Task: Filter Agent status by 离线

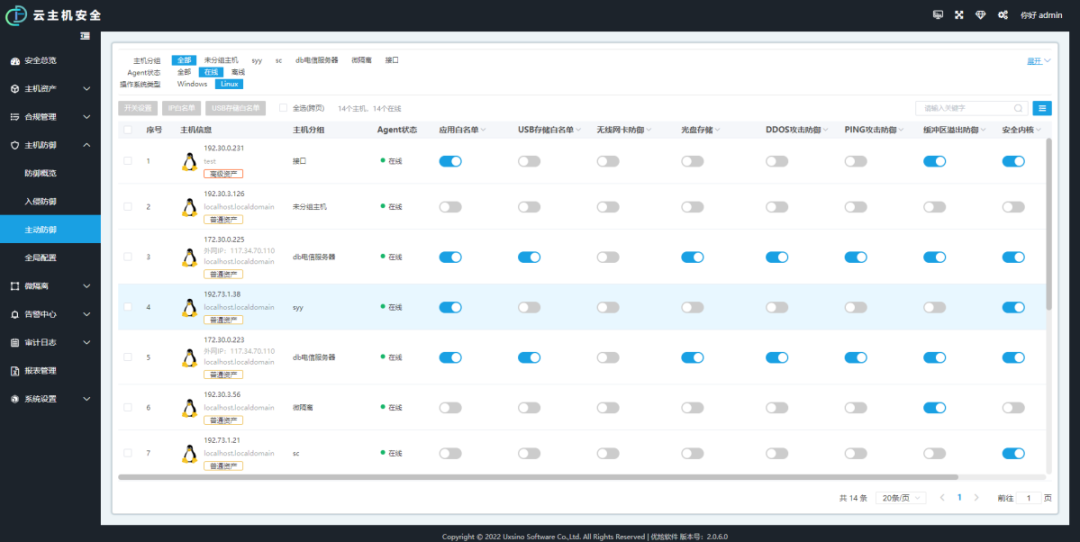Action: 238,72
